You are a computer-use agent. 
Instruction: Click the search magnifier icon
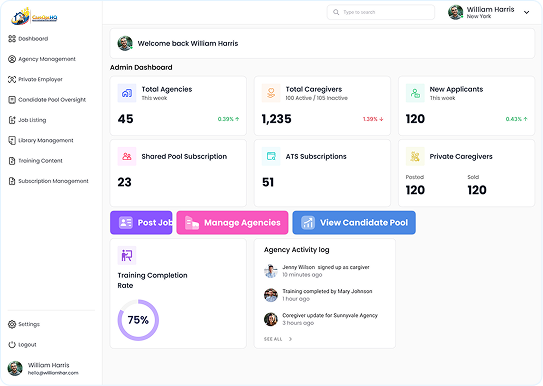pos(336,12)
